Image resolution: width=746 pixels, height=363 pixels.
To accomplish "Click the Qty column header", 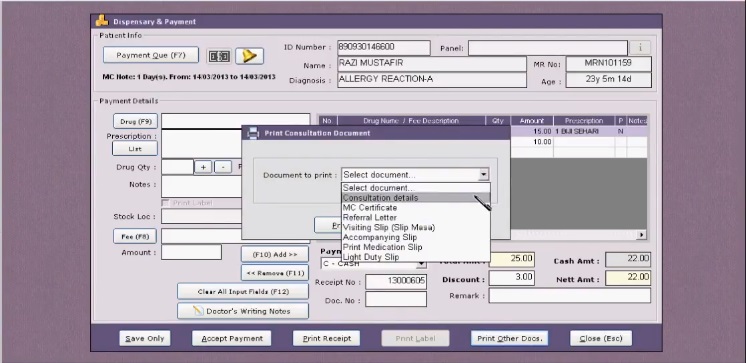I will pos(498,121).
